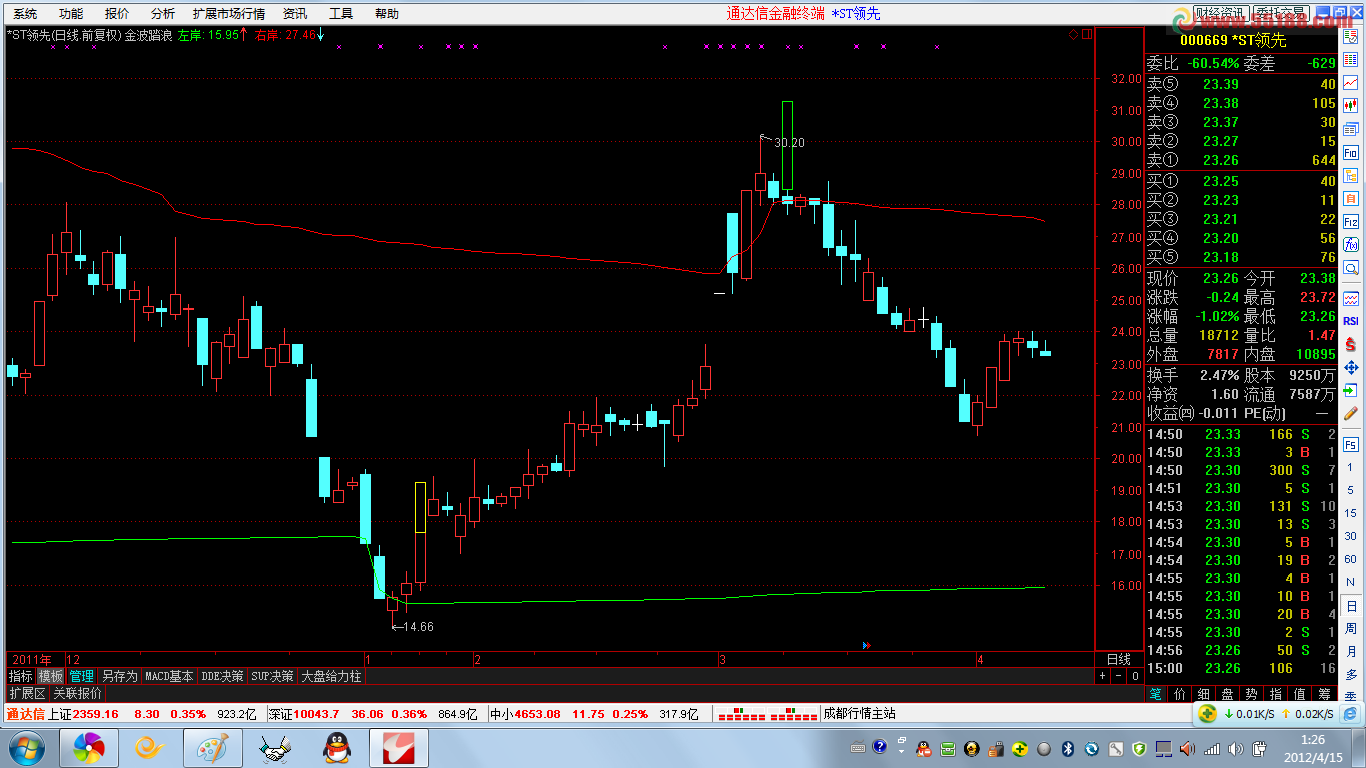Viewport: 1366px width, 768px height.
Task: Open the QQ penguin taskbar icon
Action: (336, 748)
